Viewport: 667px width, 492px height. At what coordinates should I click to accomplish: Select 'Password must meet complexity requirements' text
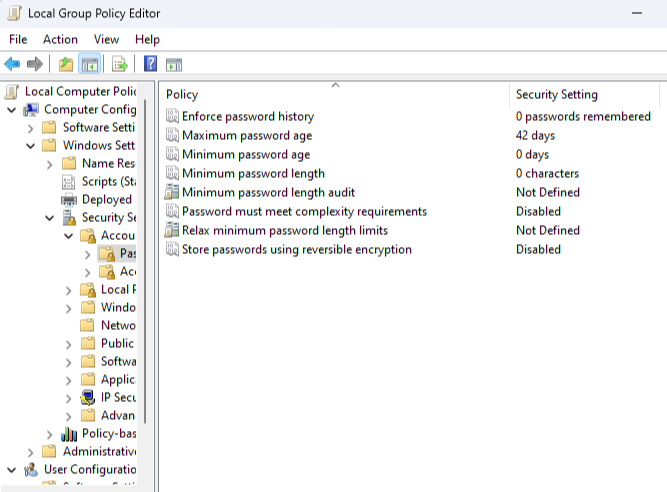coord(305,211)
